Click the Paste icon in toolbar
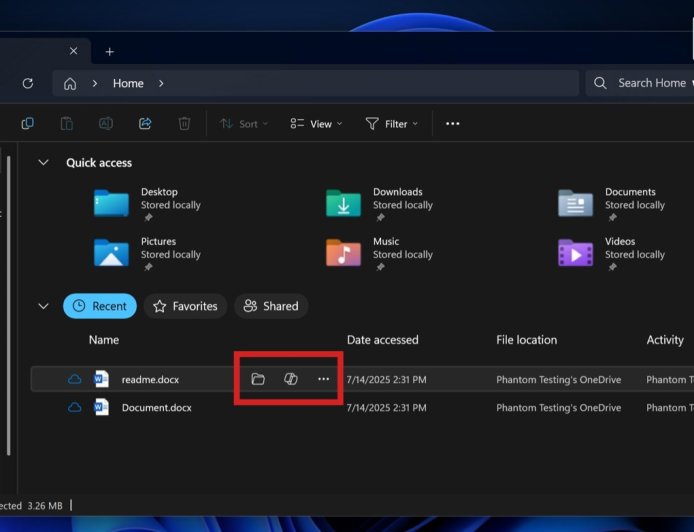Image resolution: width=694 pixels, height=532 pixels. (67, 123)
